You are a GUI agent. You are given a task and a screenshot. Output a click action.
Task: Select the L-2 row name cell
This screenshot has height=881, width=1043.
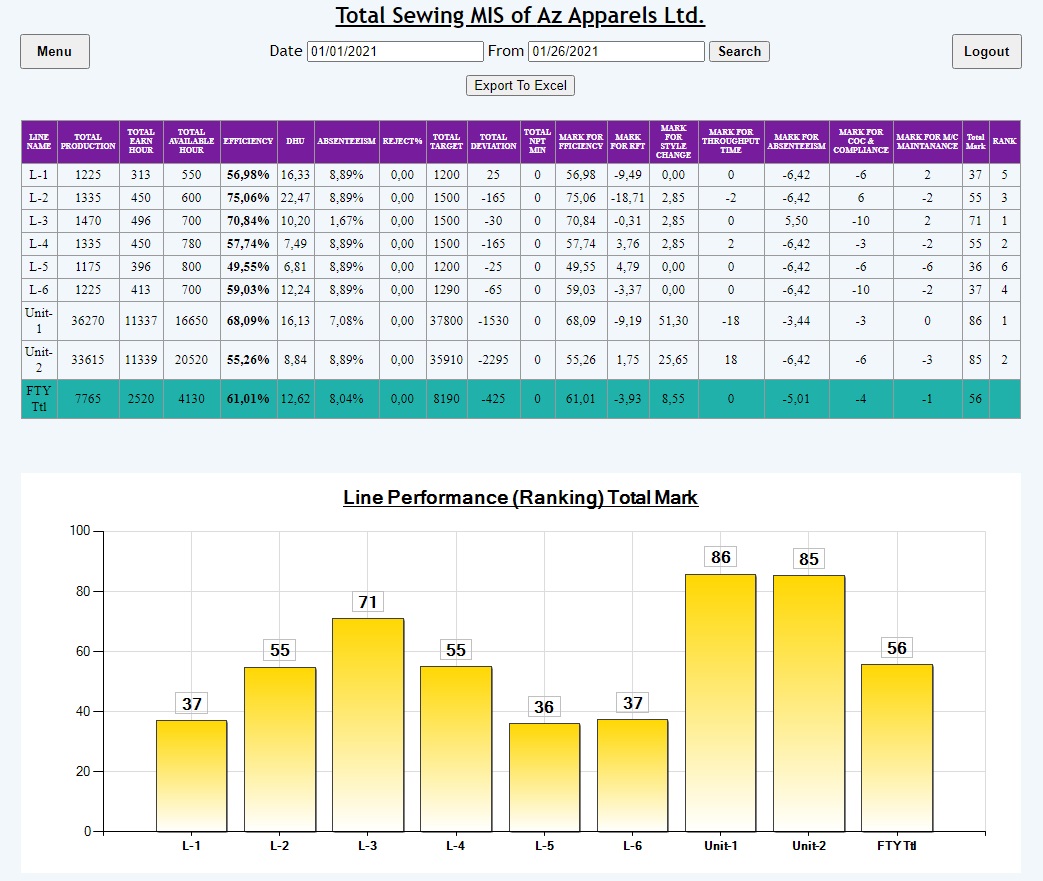point(39,198)
